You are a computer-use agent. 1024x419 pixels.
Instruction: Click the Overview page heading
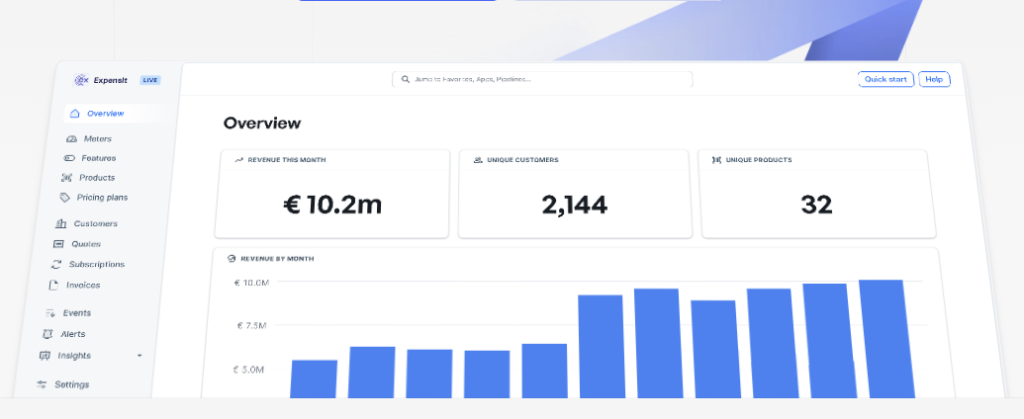click(x=262, y=123)
